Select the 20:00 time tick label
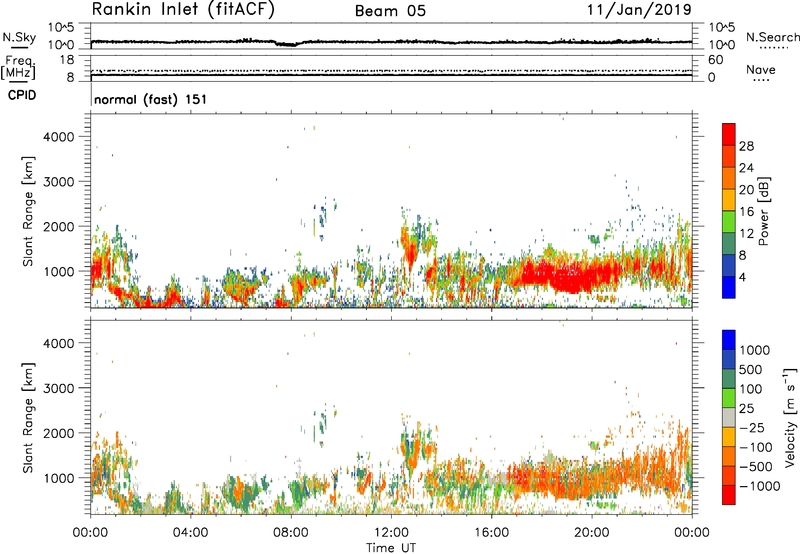Image resolution: width=800 pixels, height=554 pixels. click(592, 533)
